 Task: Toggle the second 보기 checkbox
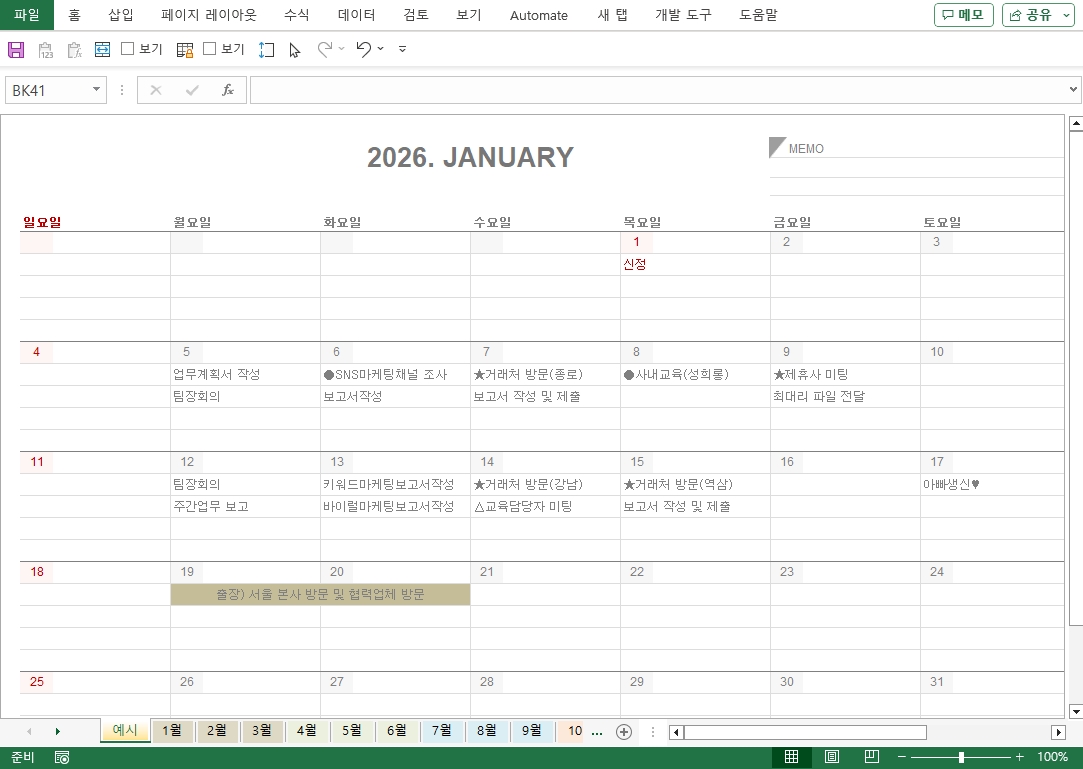point(210,49)
